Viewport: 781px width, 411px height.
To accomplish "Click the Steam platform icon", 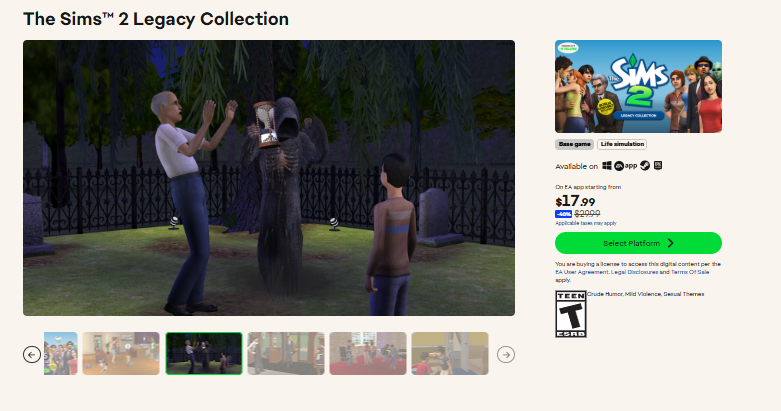I will (645, 165).
